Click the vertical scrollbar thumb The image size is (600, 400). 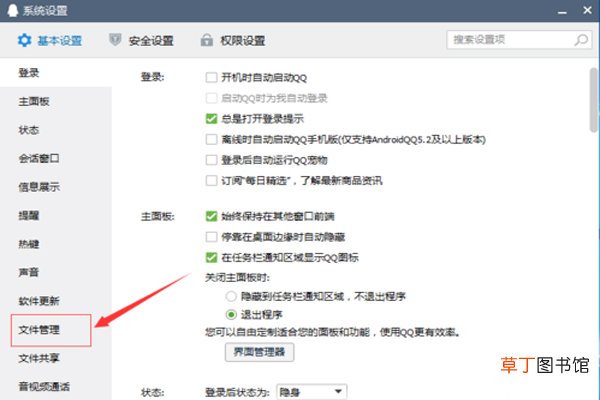[593, 100]
